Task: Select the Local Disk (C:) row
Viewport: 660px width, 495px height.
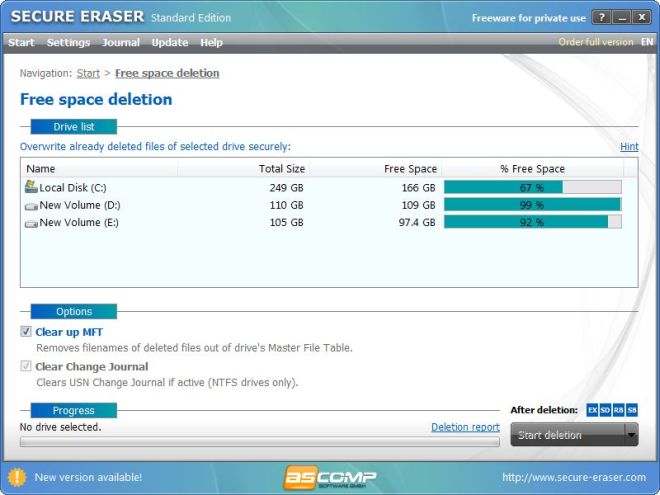Action: 328,187
